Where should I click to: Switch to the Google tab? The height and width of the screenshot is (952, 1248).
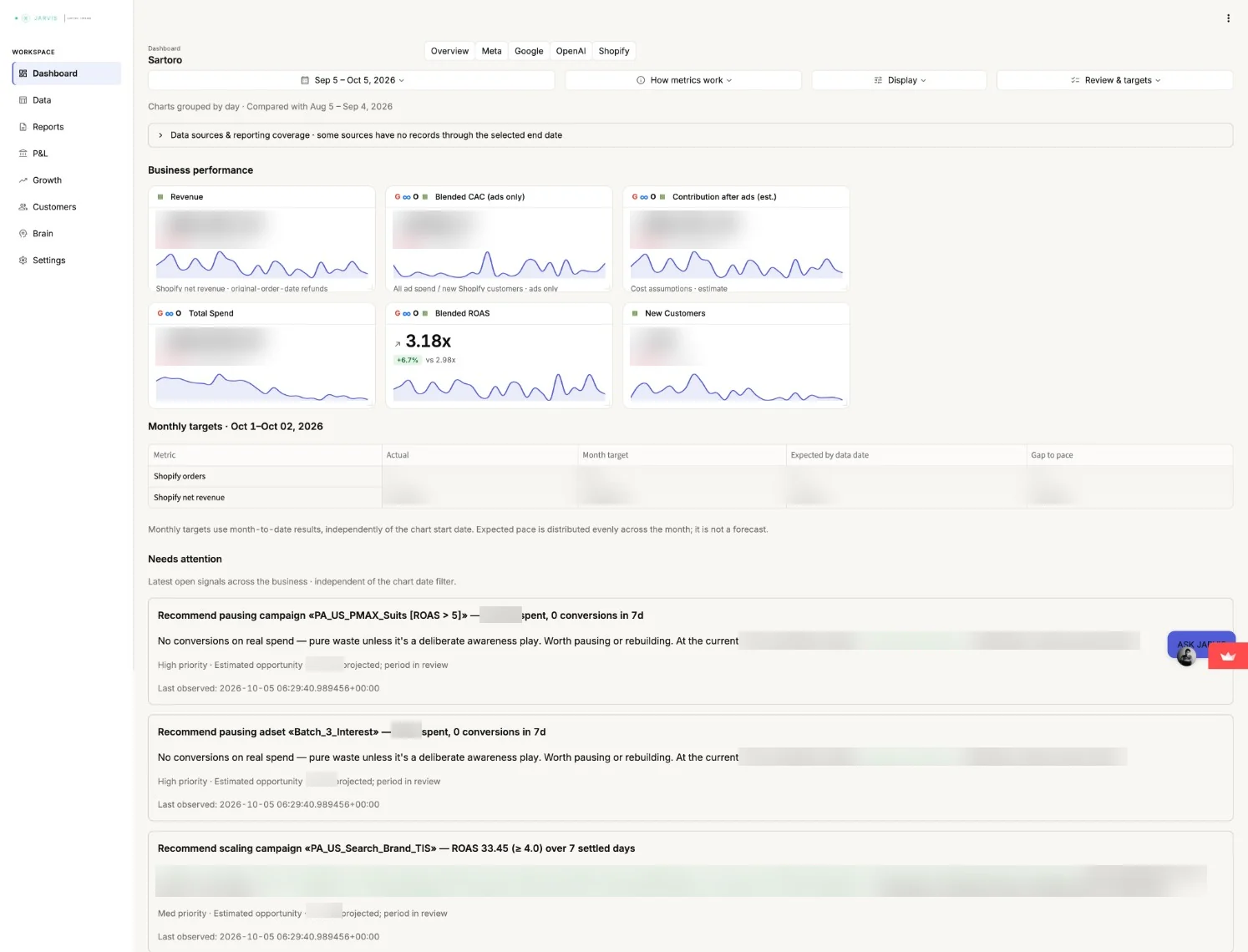coord(529,51)
